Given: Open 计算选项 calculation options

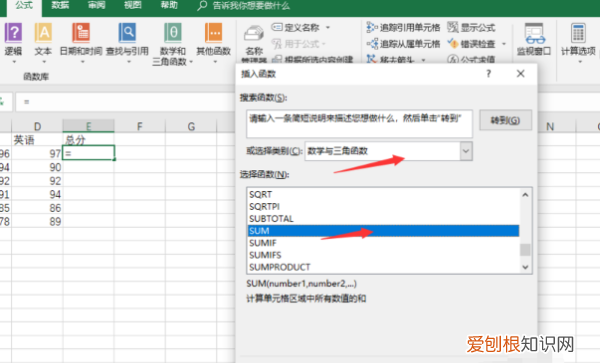Looking at the screenshot, I should (578, 39).
